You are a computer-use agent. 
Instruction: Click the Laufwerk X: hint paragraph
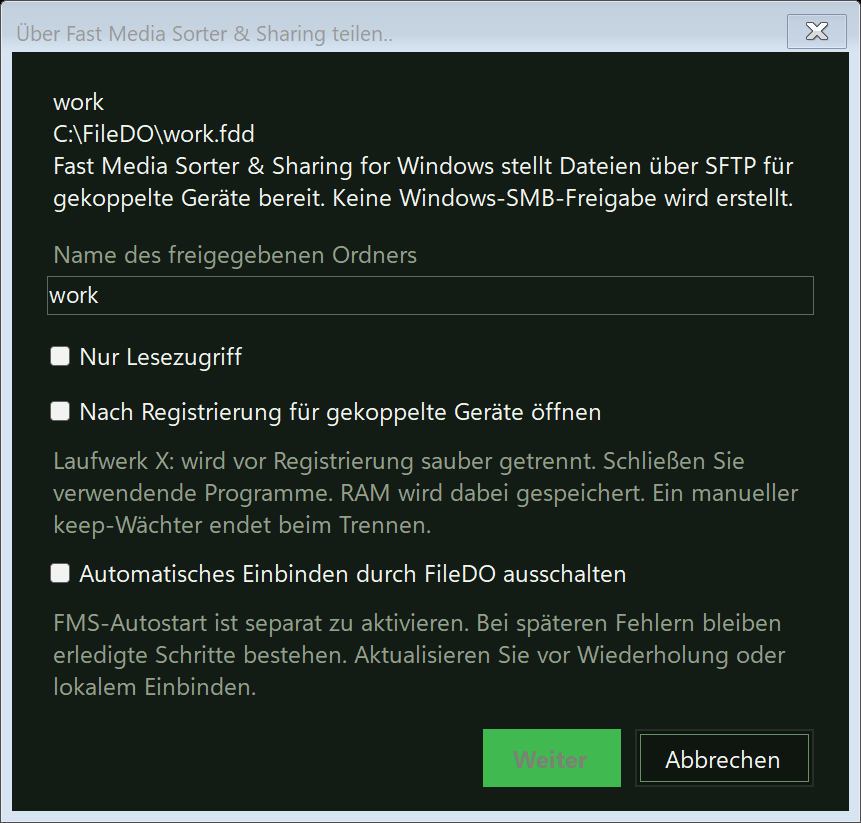pos(426,493)
